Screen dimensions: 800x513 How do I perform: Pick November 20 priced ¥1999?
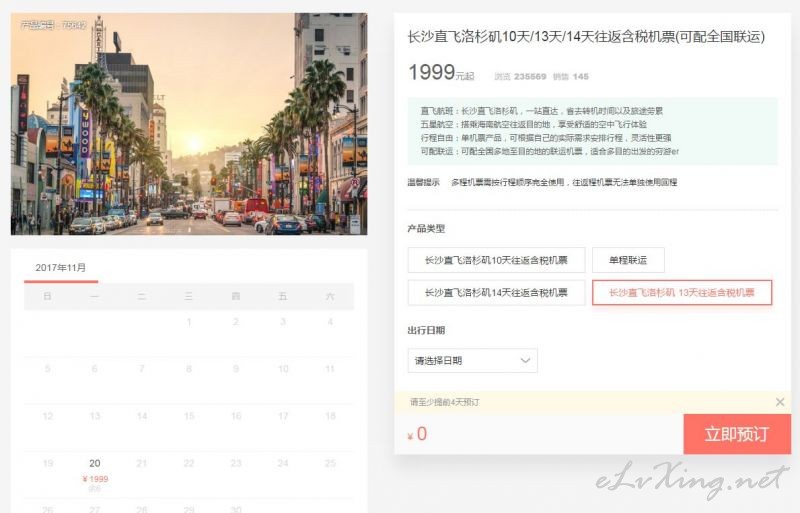coord(95,475)
